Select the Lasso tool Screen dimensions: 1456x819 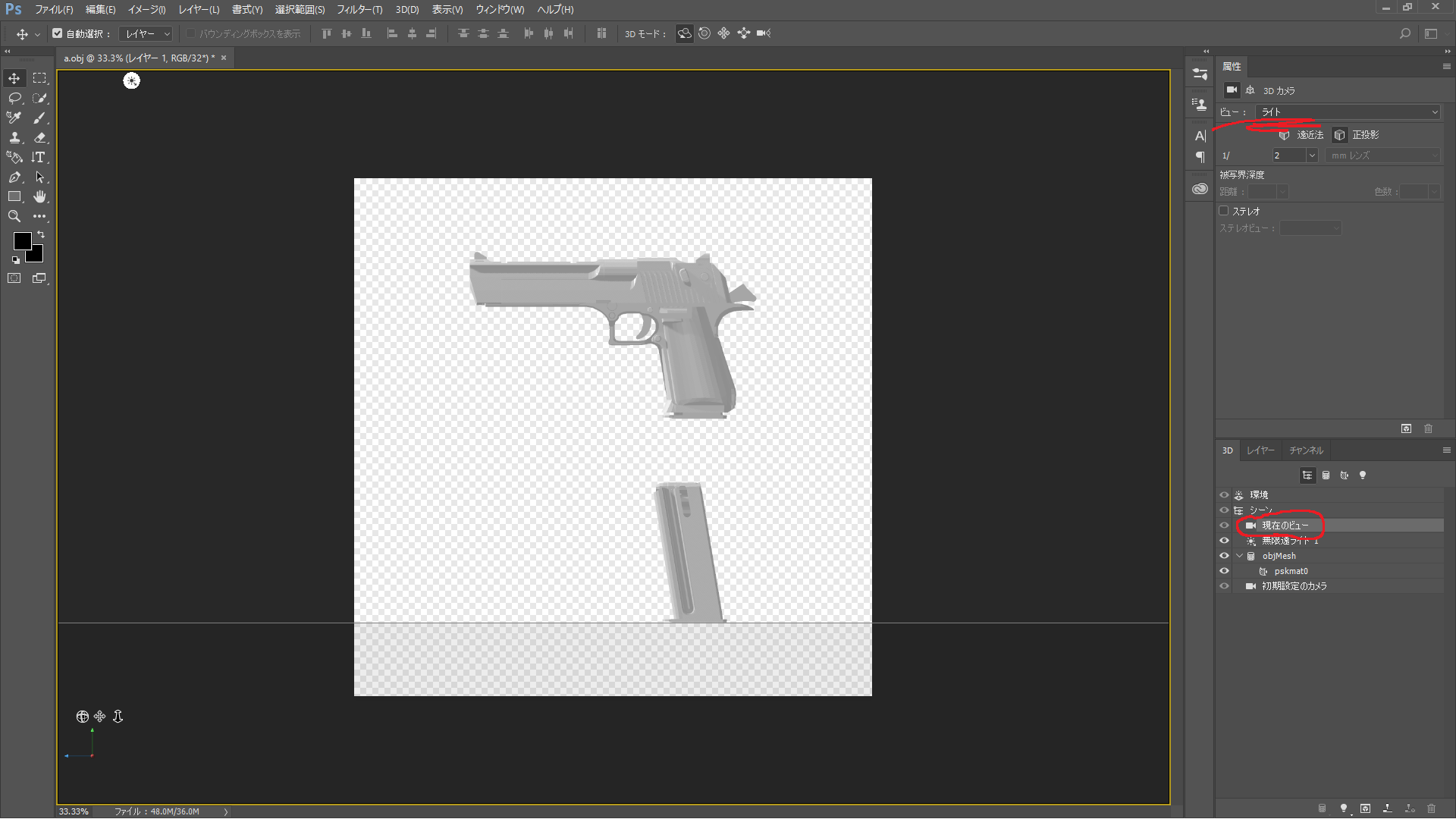click(x=14, y=98)
